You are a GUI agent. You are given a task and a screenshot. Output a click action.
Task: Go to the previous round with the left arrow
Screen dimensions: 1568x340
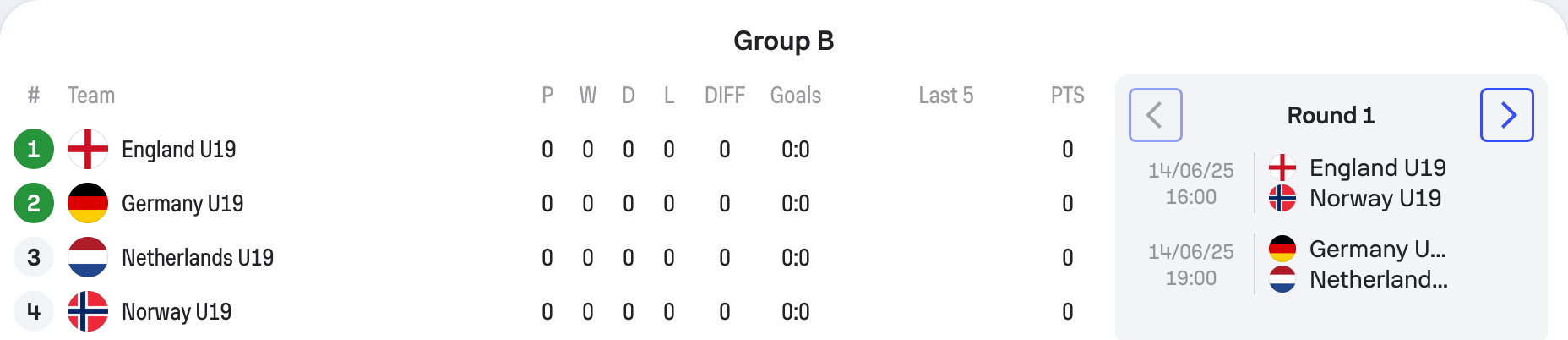(1155, 115)
